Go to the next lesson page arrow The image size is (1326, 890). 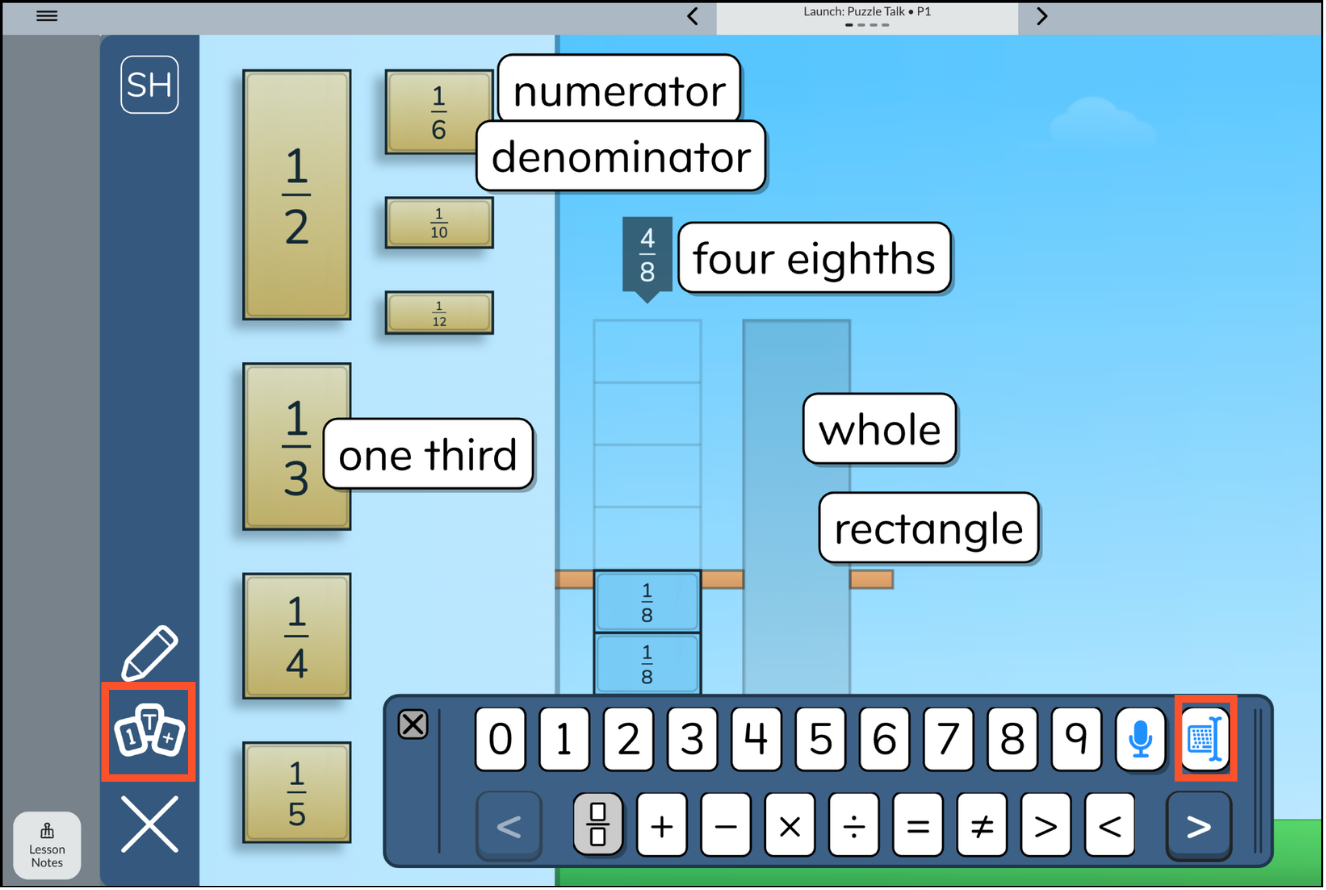coord(1041,16)
